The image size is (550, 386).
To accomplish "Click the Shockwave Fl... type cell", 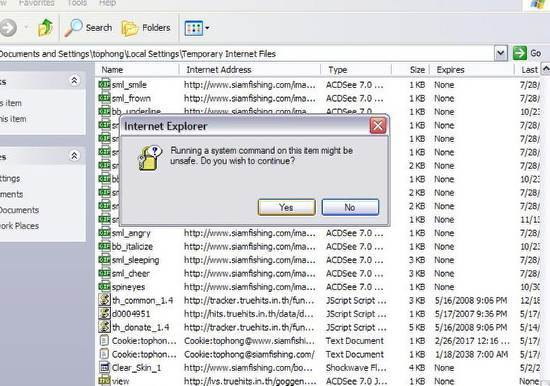I will [356, 368].
